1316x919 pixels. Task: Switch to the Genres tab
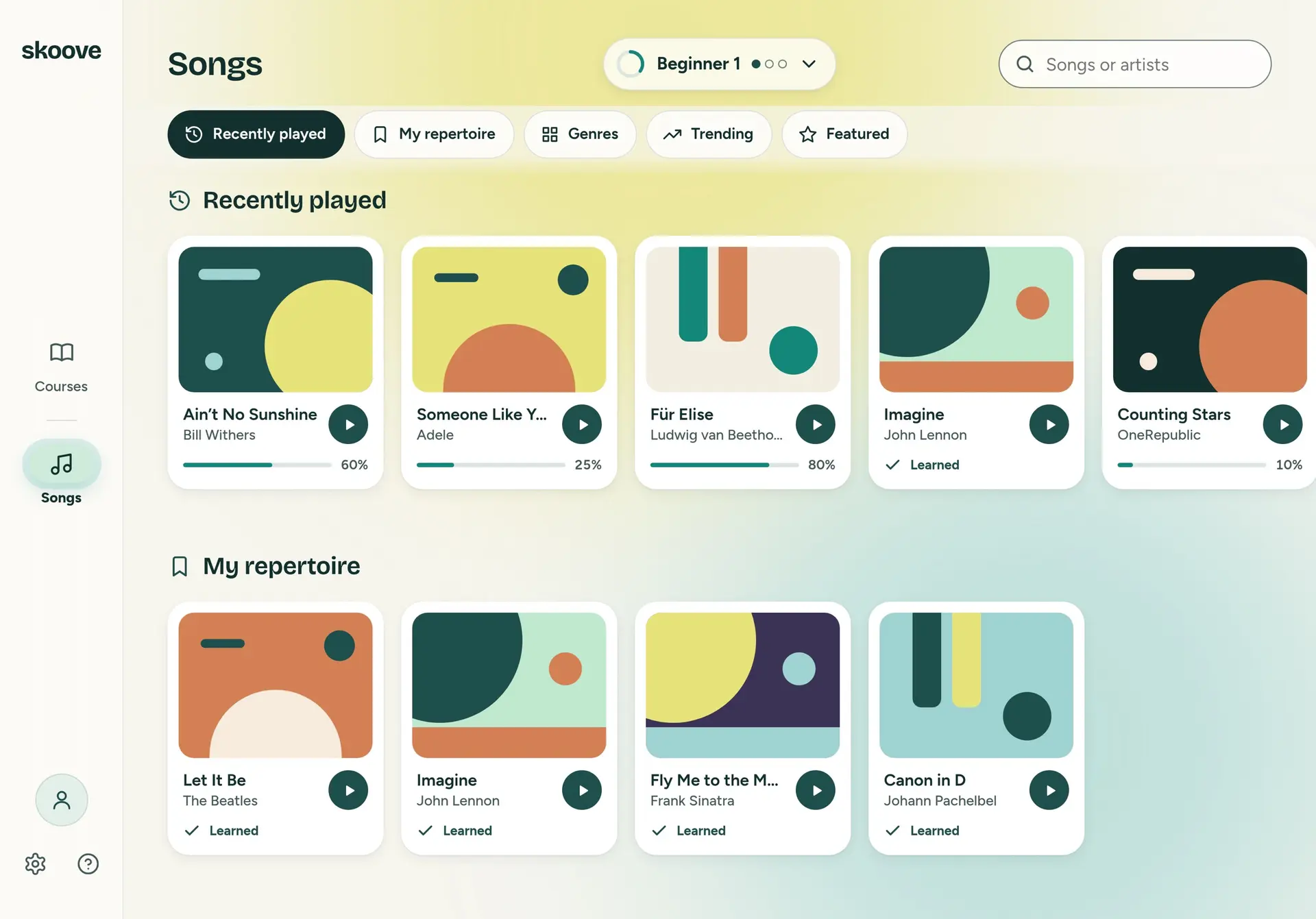click(x=580, y=134)
